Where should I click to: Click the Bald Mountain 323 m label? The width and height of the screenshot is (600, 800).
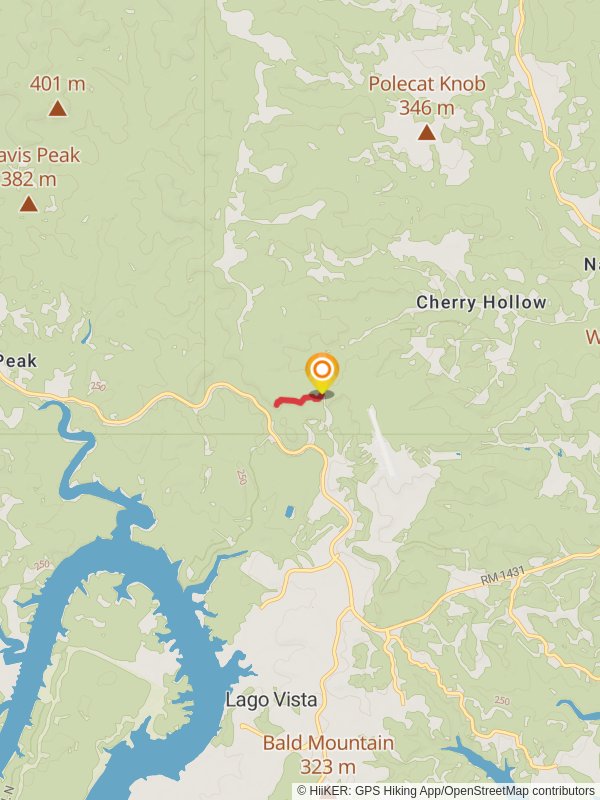click(x=328, y=754)
